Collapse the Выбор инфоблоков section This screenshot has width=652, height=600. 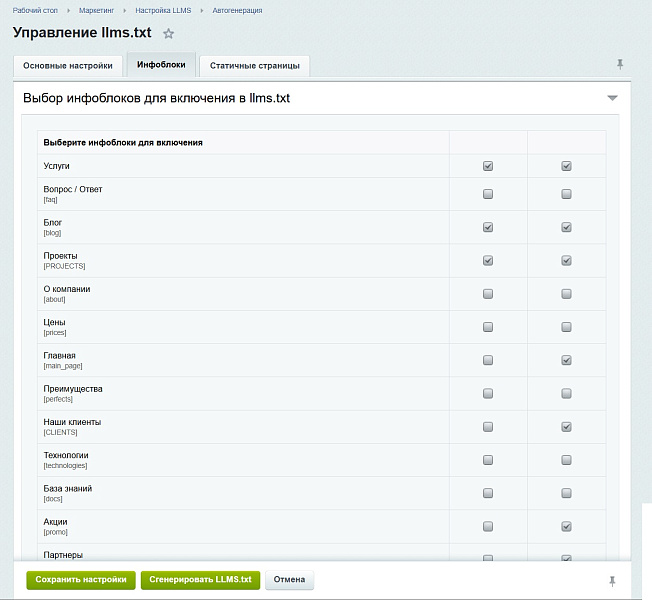(x=612, y=98)
